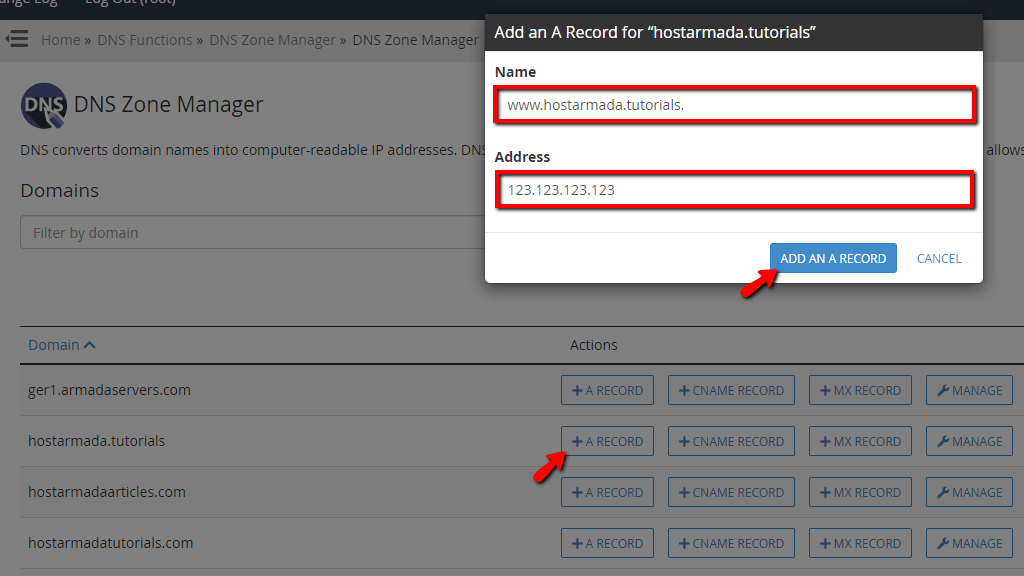1024x576 pixels.
Task: Focus the Filter by domain search box
Action: 252,232
